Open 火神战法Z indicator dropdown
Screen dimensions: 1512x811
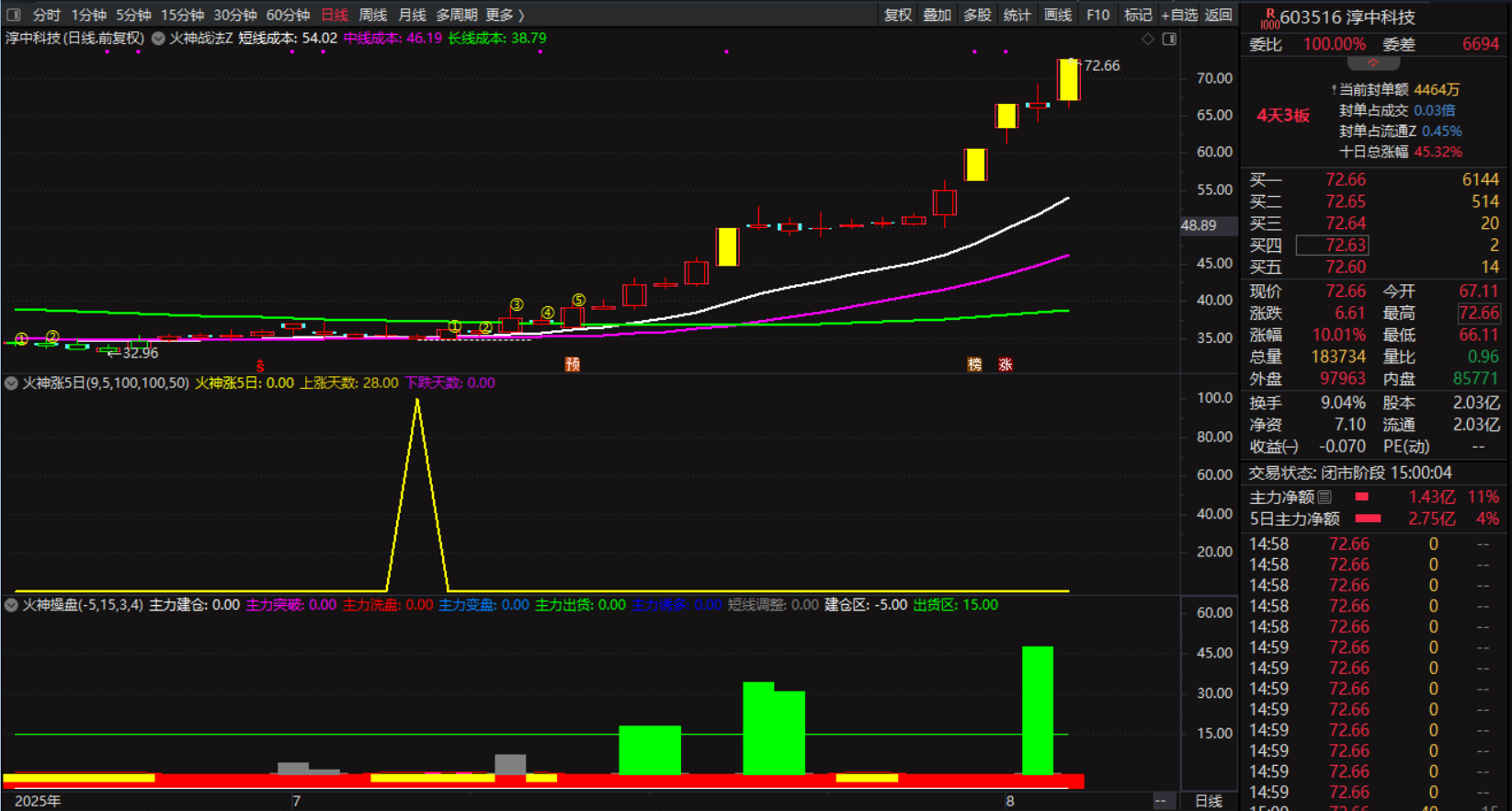point(158,39)
